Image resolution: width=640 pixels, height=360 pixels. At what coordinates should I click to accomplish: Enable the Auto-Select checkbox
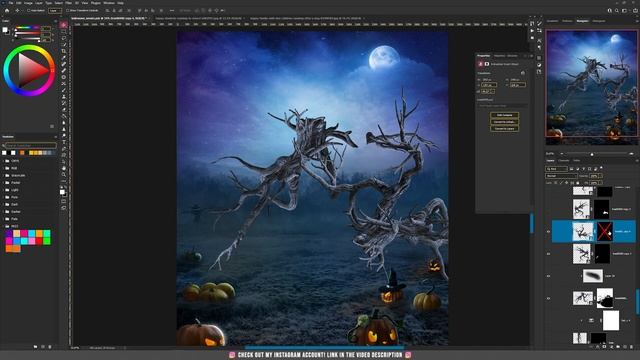click(29, 11)
